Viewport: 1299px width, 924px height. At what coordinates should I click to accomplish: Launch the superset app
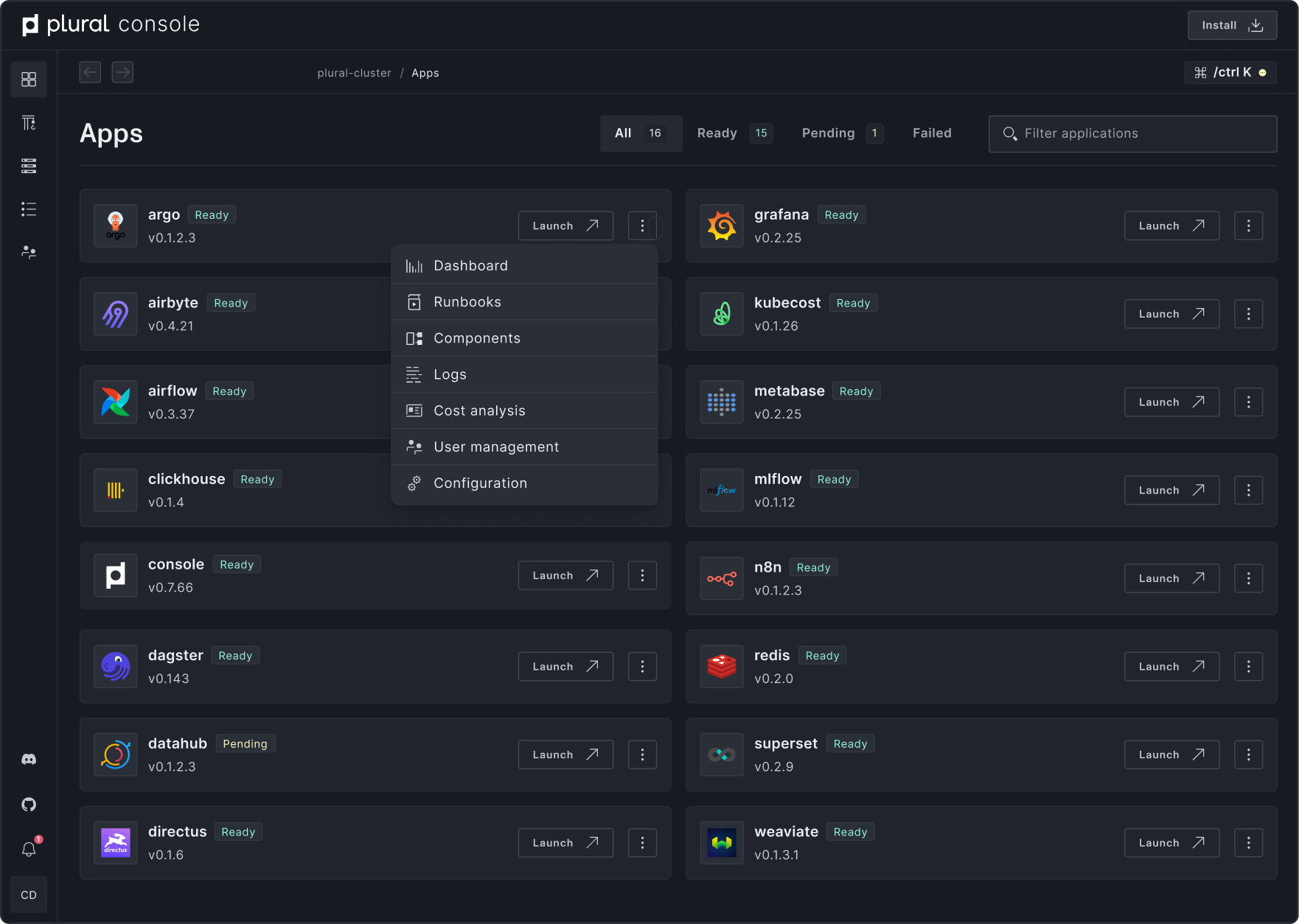[1171, 755]
